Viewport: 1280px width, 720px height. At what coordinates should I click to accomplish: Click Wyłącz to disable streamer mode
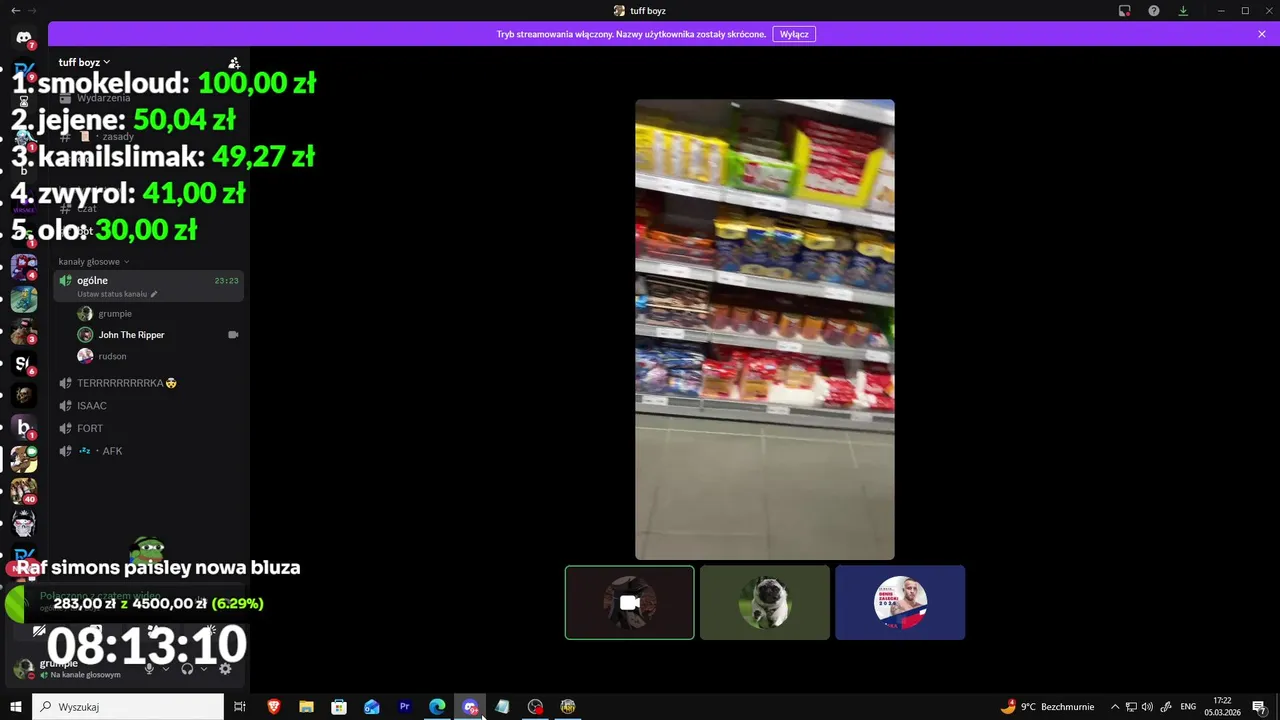(x=794, y=34)
